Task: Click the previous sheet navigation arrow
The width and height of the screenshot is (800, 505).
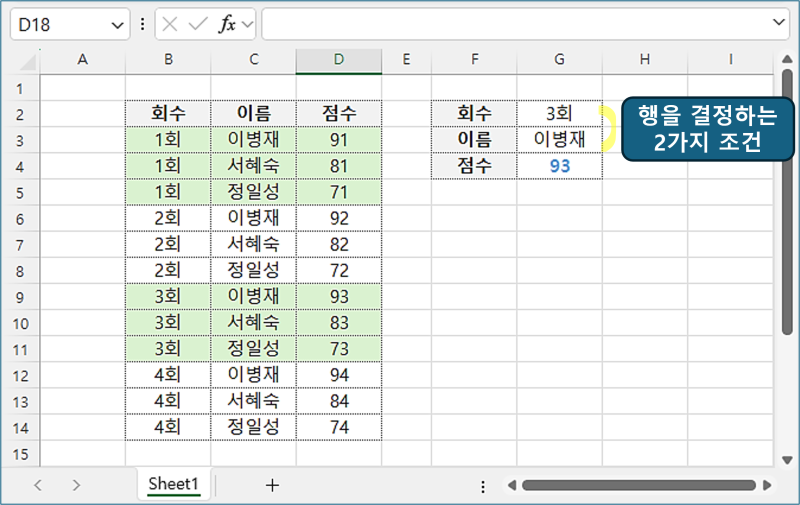Action: click(x=38, y=485)
